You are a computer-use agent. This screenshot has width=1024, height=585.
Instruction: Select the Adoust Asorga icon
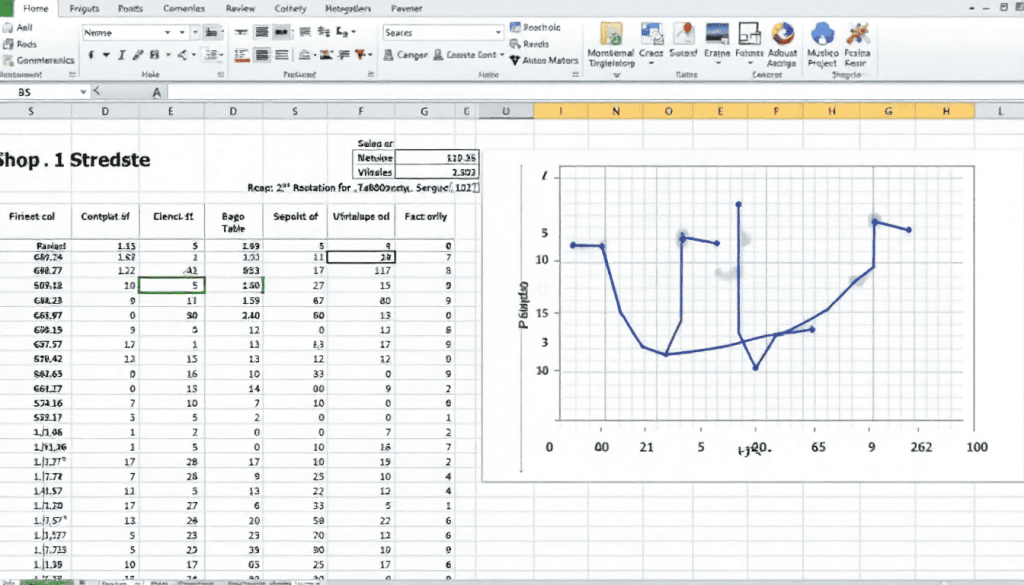coord(780,35)
